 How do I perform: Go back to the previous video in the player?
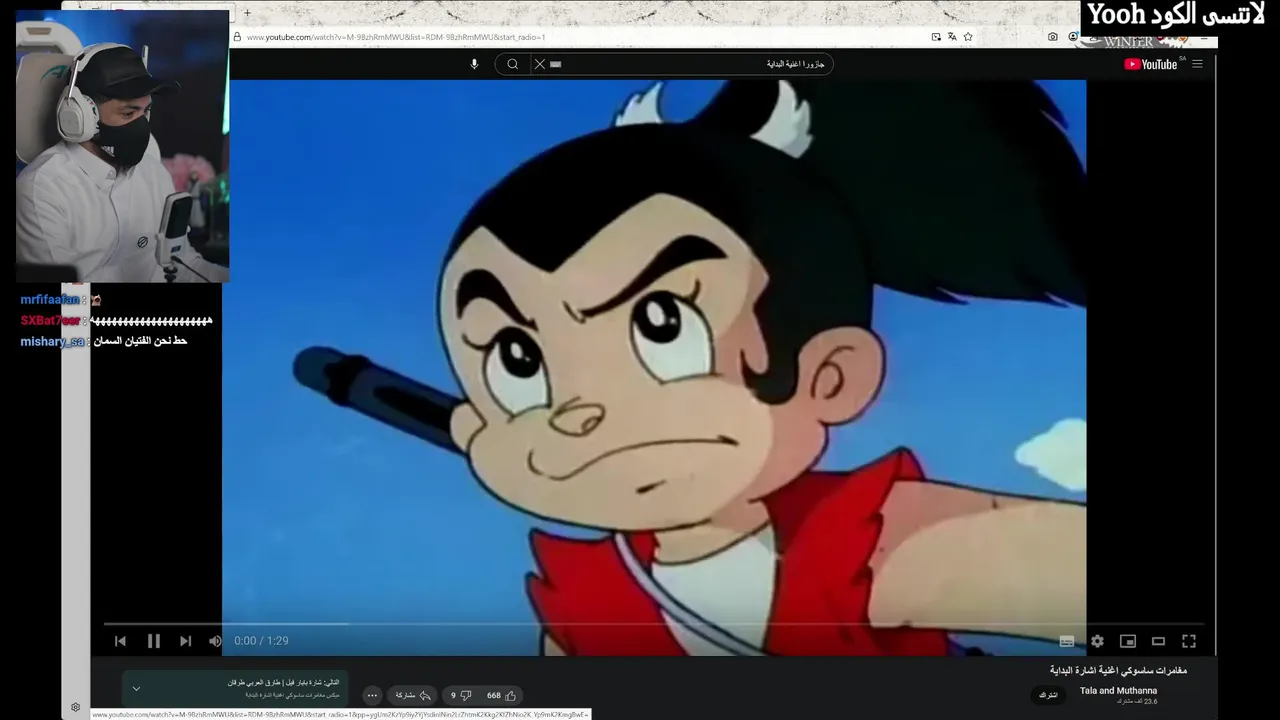coord(120,641)
